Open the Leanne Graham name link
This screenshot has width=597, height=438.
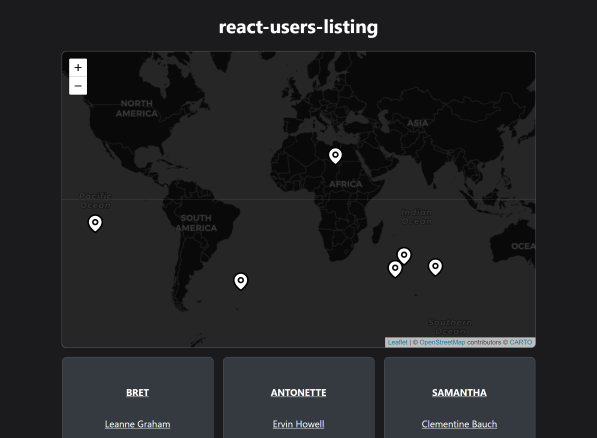[x=137, y=424]
